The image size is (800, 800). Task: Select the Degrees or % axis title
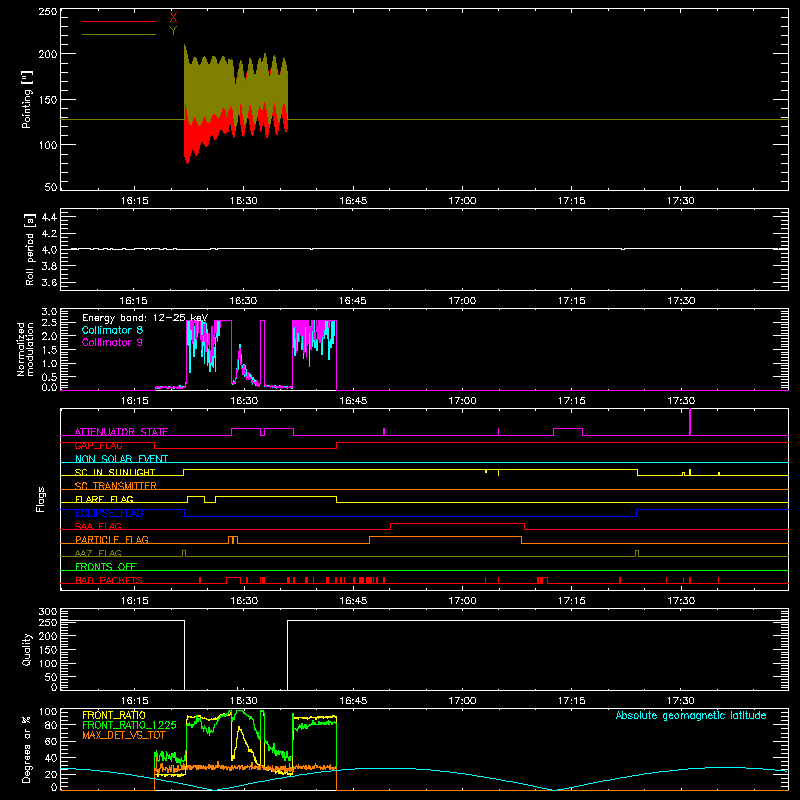point(27,749)
